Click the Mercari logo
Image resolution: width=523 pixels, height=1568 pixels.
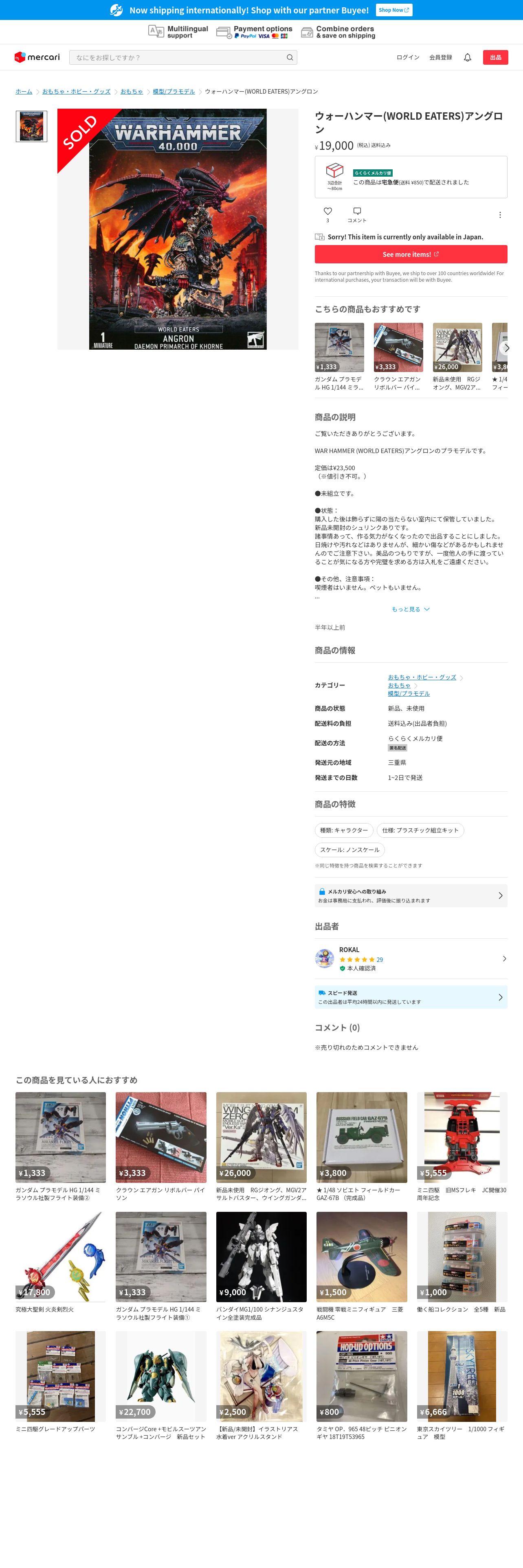pos(37,57)
